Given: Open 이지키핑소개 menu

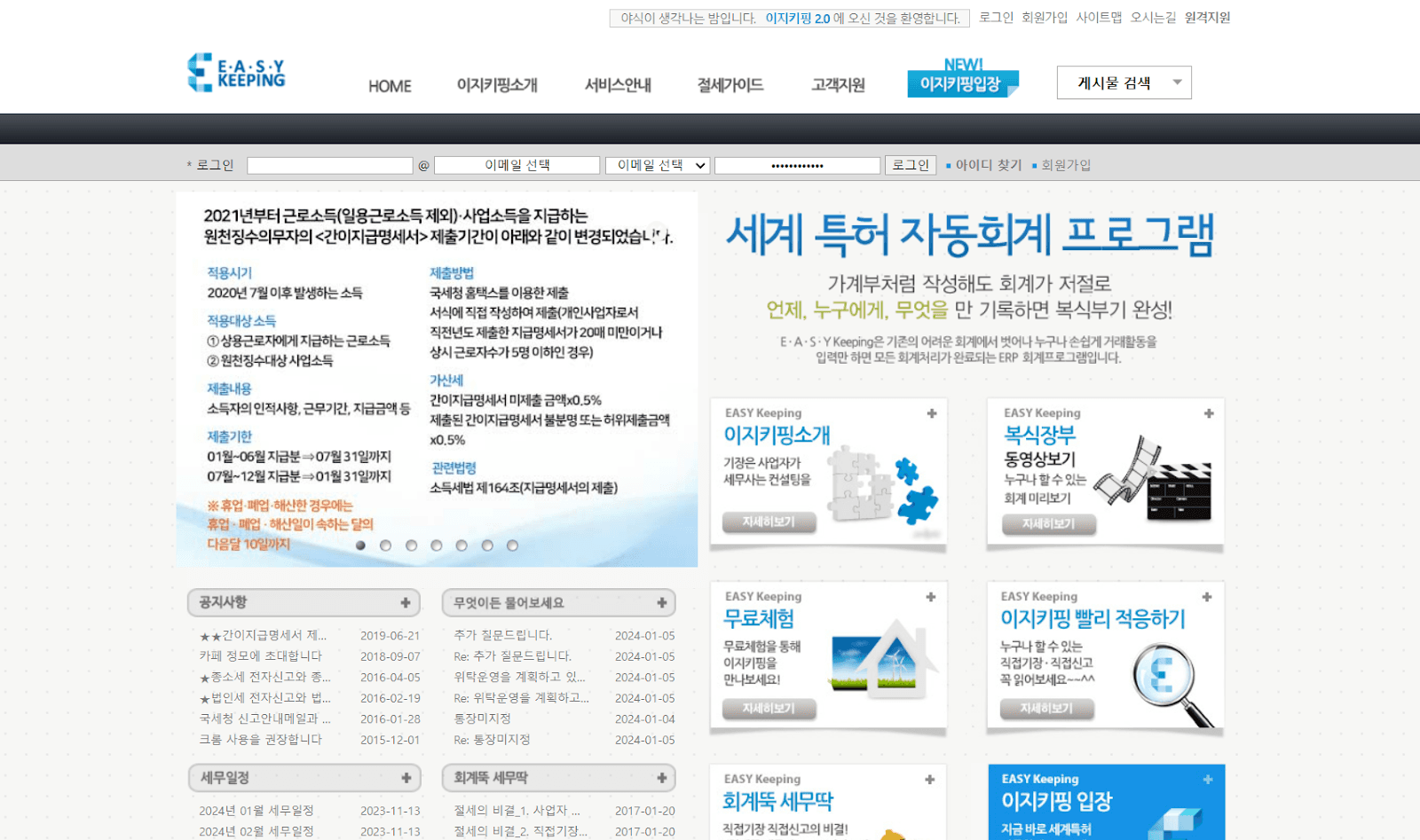Looking at the screenshot, I should (497, 85).
